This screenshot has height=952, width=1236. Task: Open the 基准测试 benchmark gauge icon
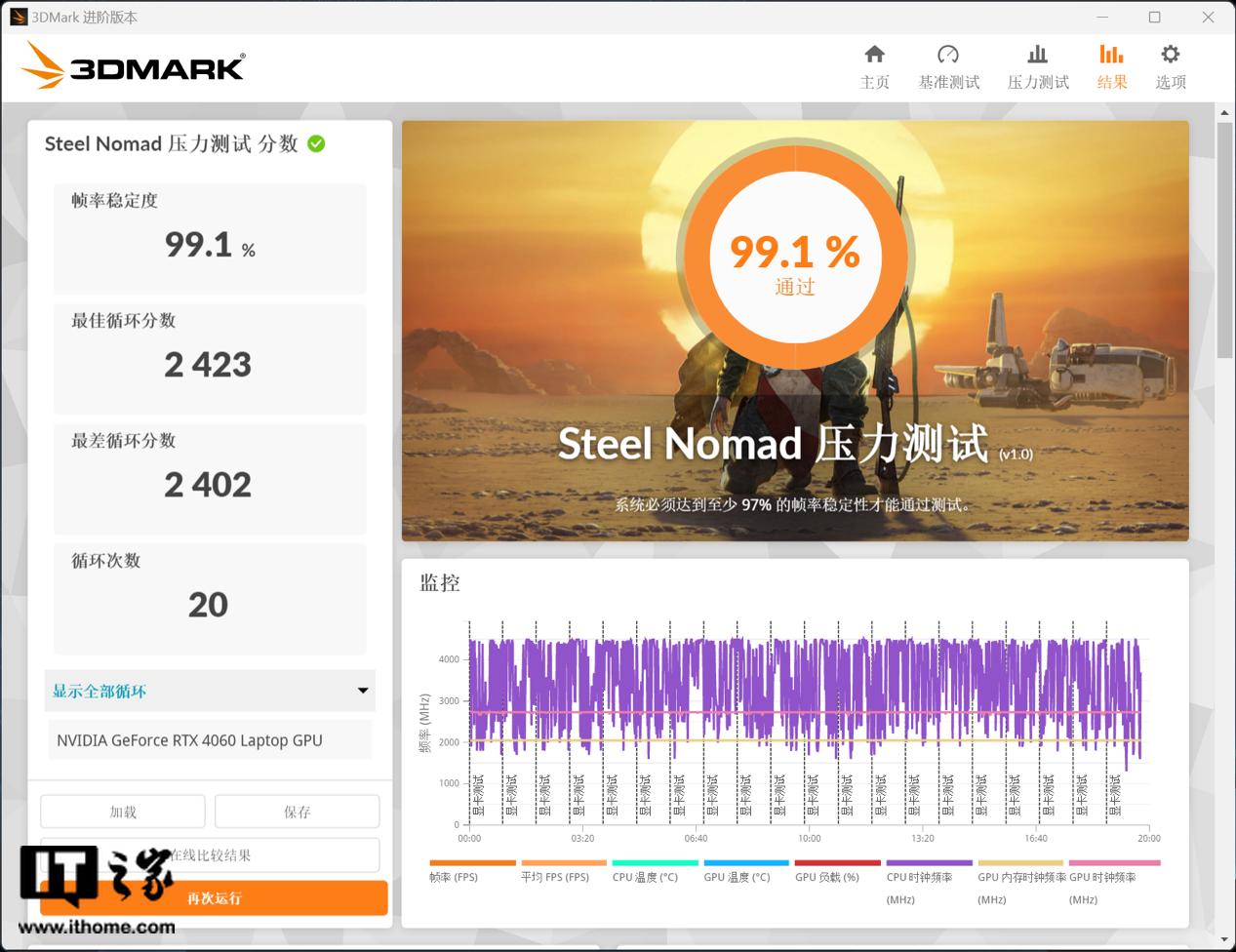point(948,55)
